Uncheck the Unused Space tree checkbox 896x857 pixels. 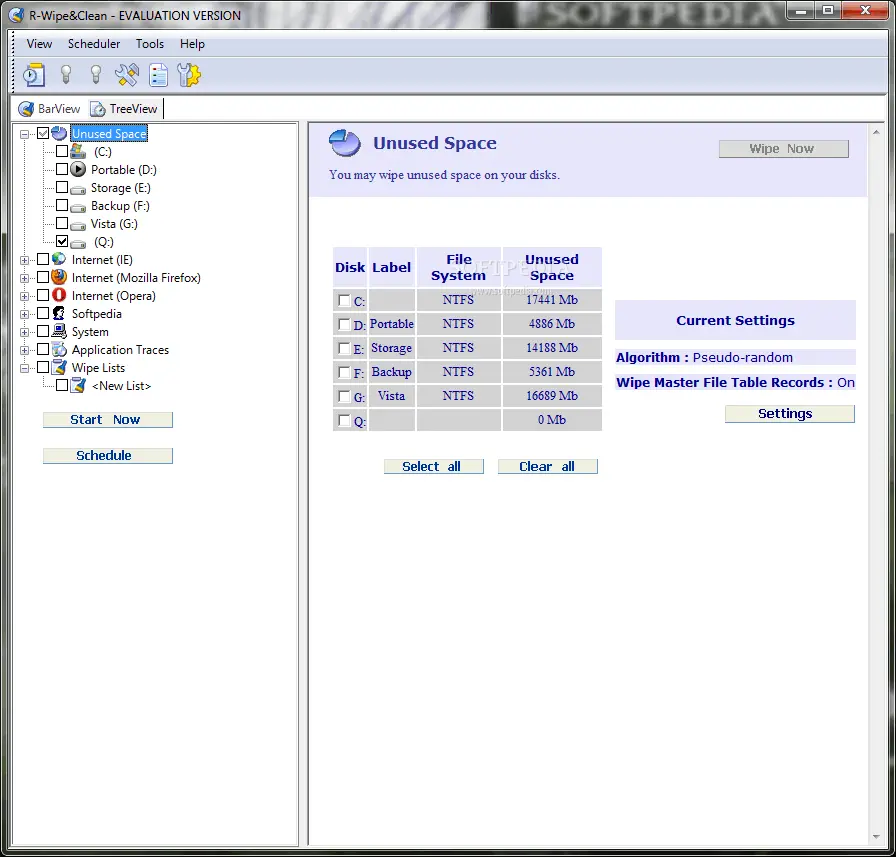click(x=43, y=133)
